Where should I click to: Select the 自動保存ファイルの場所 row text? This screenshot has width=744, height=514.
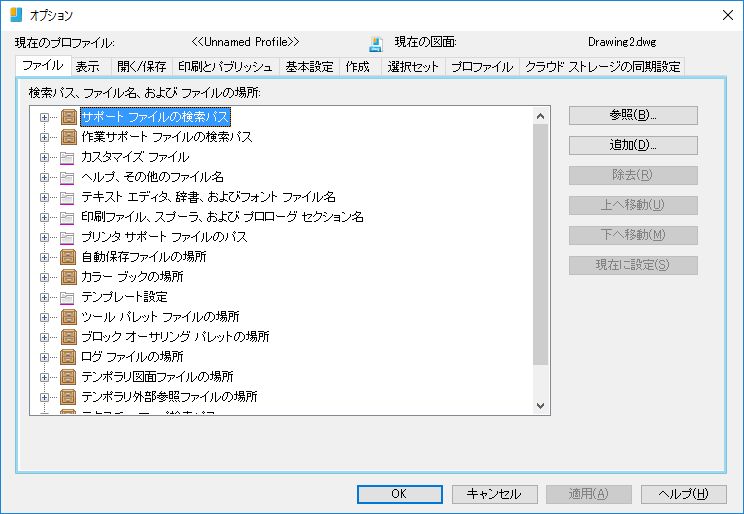click(x=144, y=257)
